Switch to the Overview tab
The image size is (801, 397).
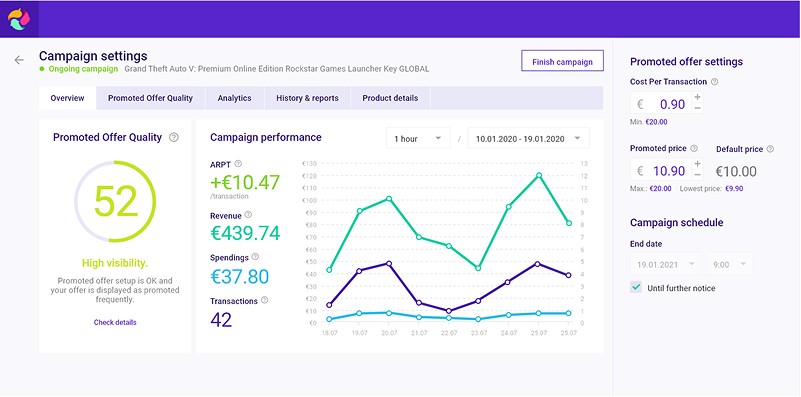(67, 98)
